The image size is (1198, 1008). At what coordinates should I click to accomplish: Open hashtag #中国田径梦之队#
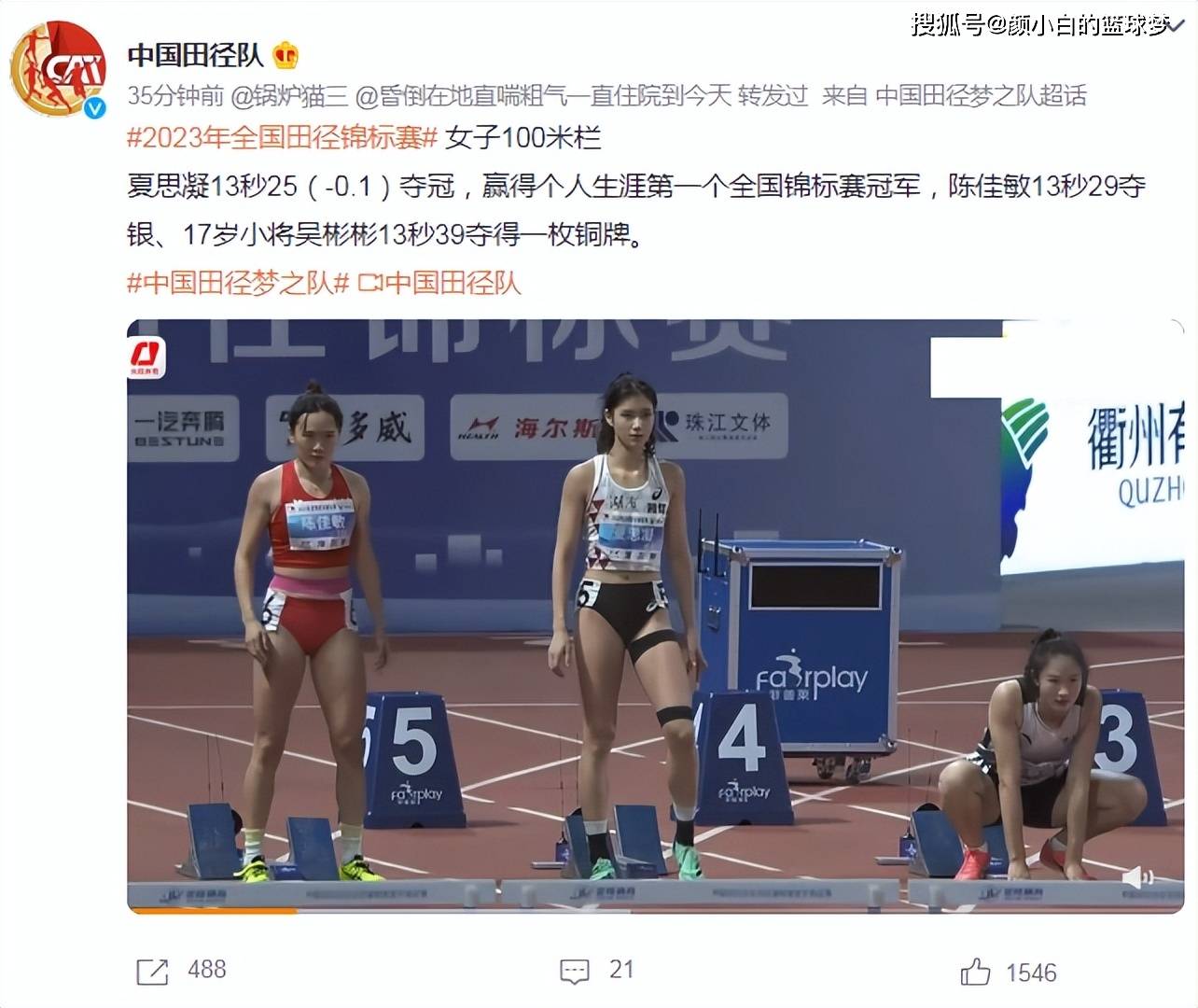pos(238,283)
